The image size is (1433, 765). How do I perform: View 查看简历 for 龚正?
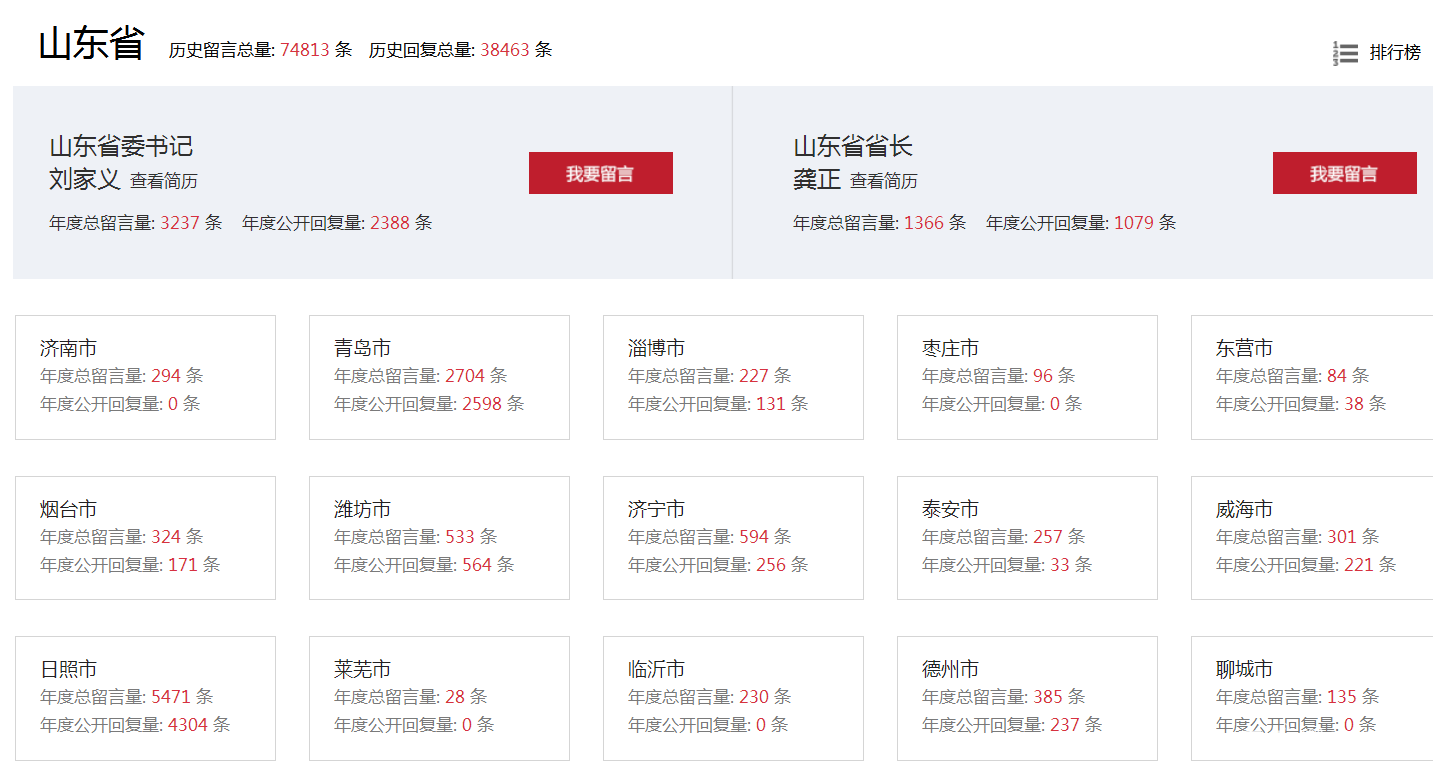884,181
